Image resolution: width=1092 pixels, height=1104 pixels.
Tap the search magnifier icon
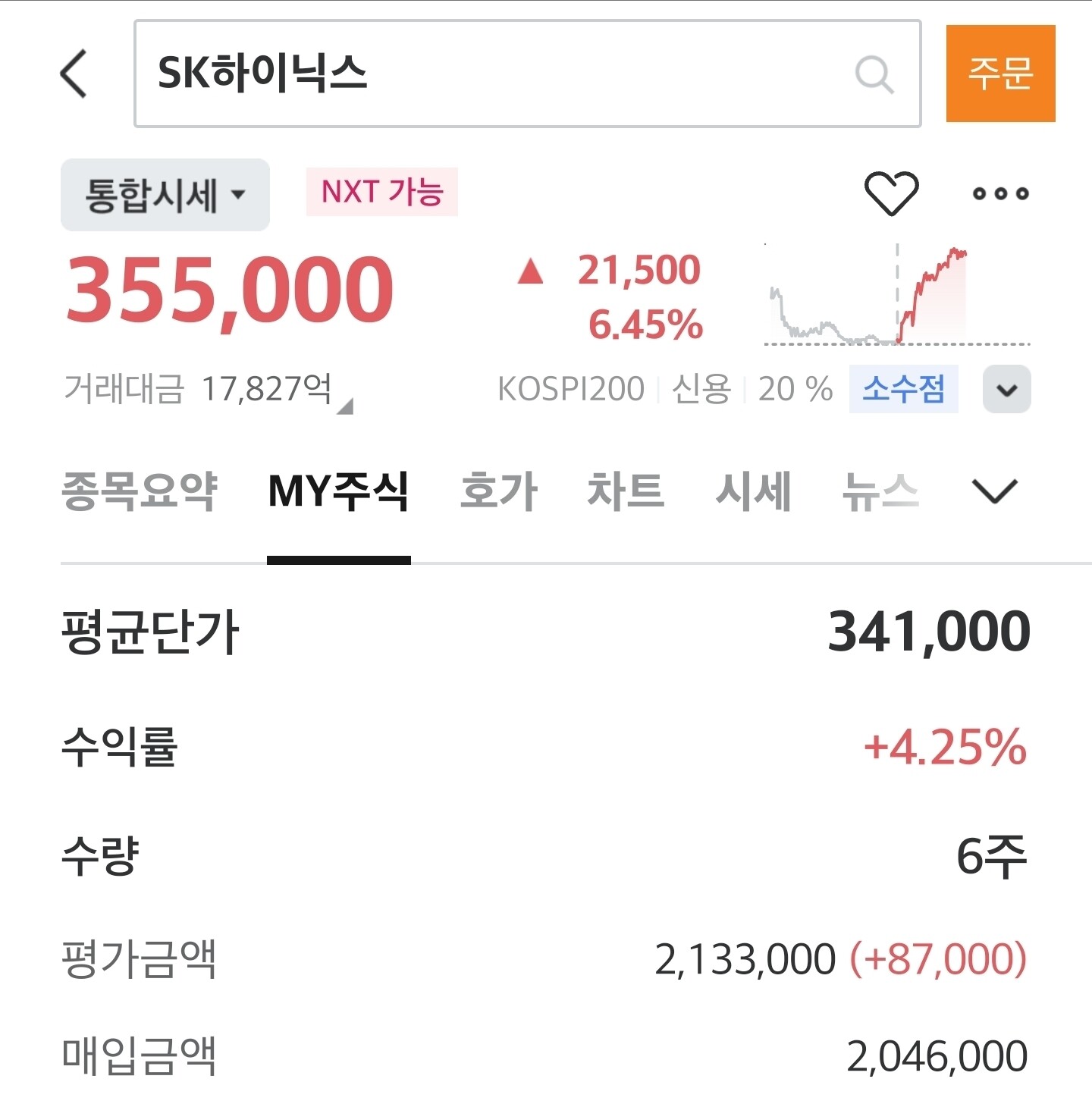(x=874, y=74)
